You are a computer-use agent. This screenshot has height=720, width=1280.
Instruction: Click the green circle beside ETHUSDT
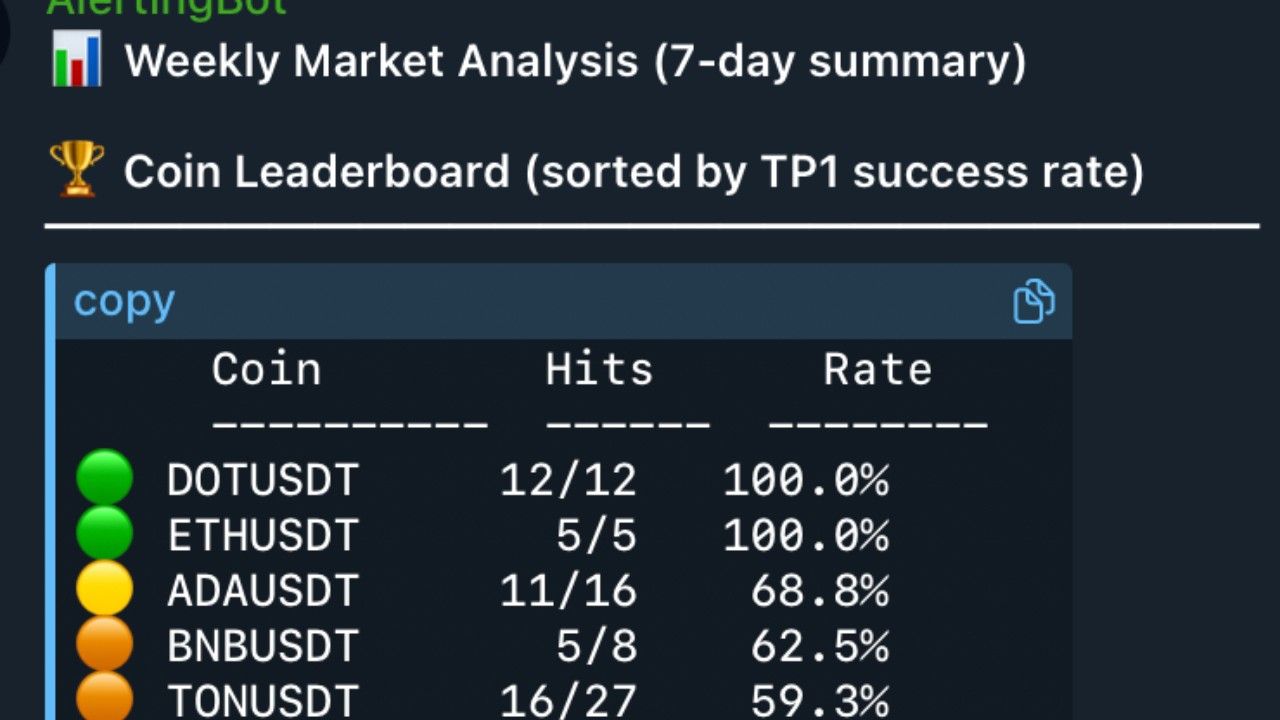[105, 533]
